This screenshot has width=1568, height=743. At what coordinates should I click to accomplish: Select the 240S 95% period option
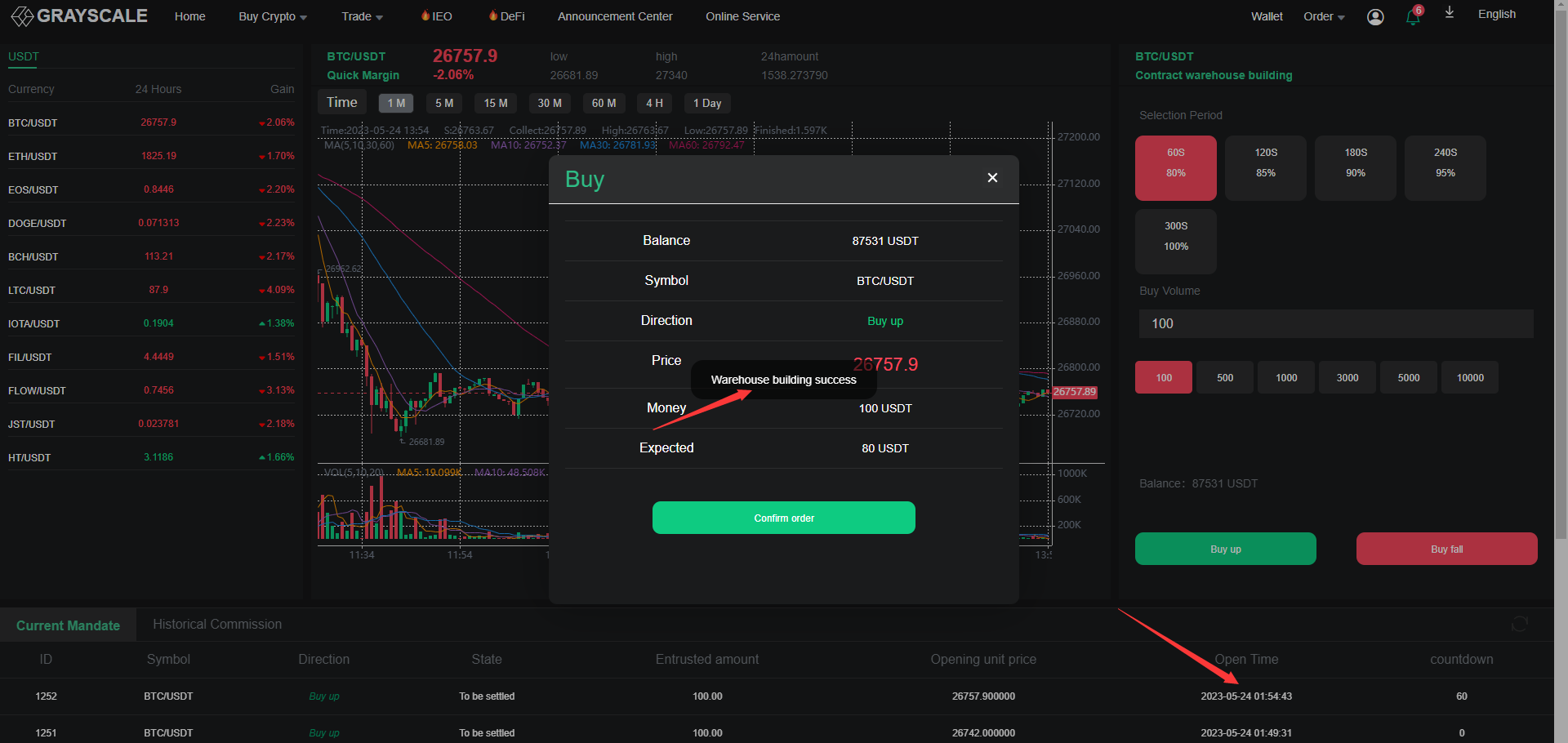click(1445, 168)
